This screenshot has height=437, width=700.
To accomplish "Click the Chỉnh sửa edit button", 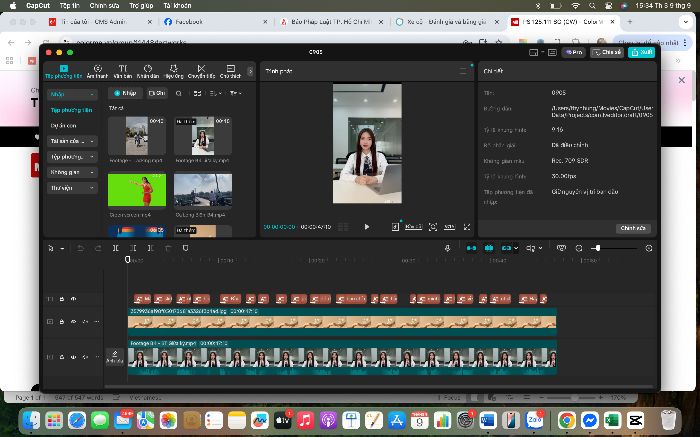I will pos(633,228).
